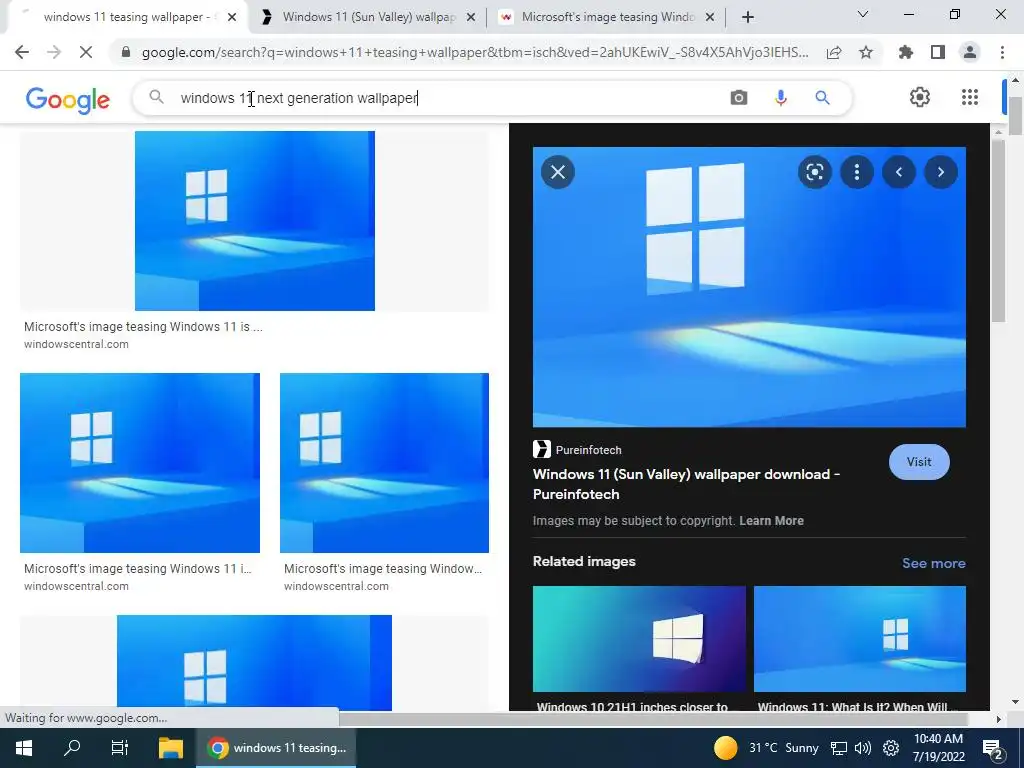This screenshot has height=768, width=1024.
Task: Start voice search with the microphone
Action: (780, 98)
